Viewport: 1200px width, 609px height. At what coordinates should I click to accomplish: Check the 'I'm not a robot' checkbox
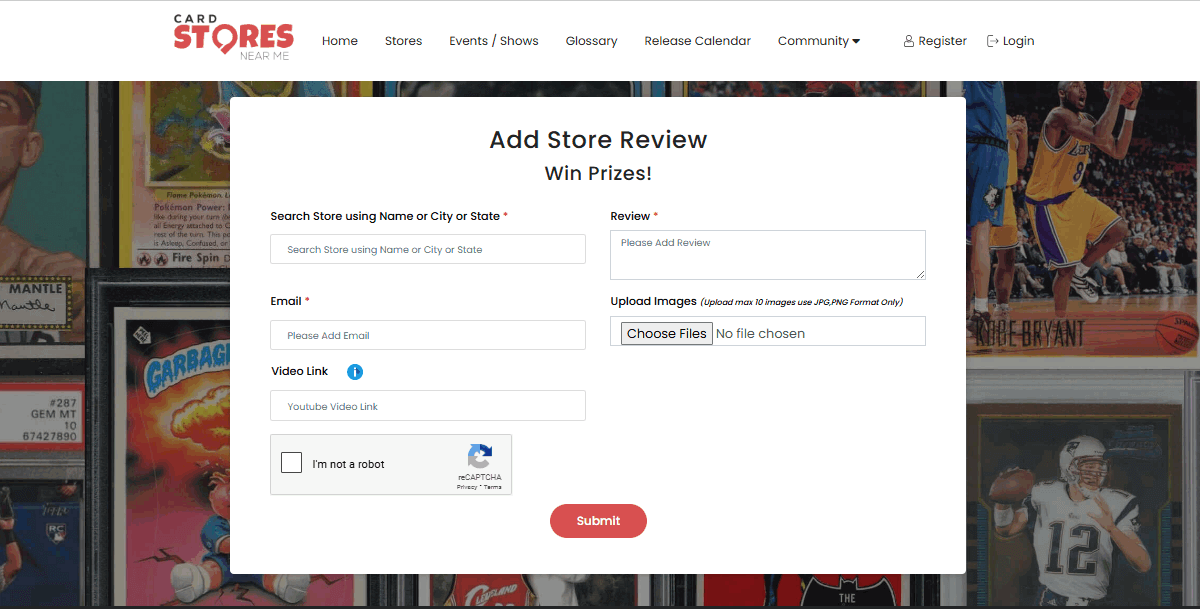coord(291,462)
